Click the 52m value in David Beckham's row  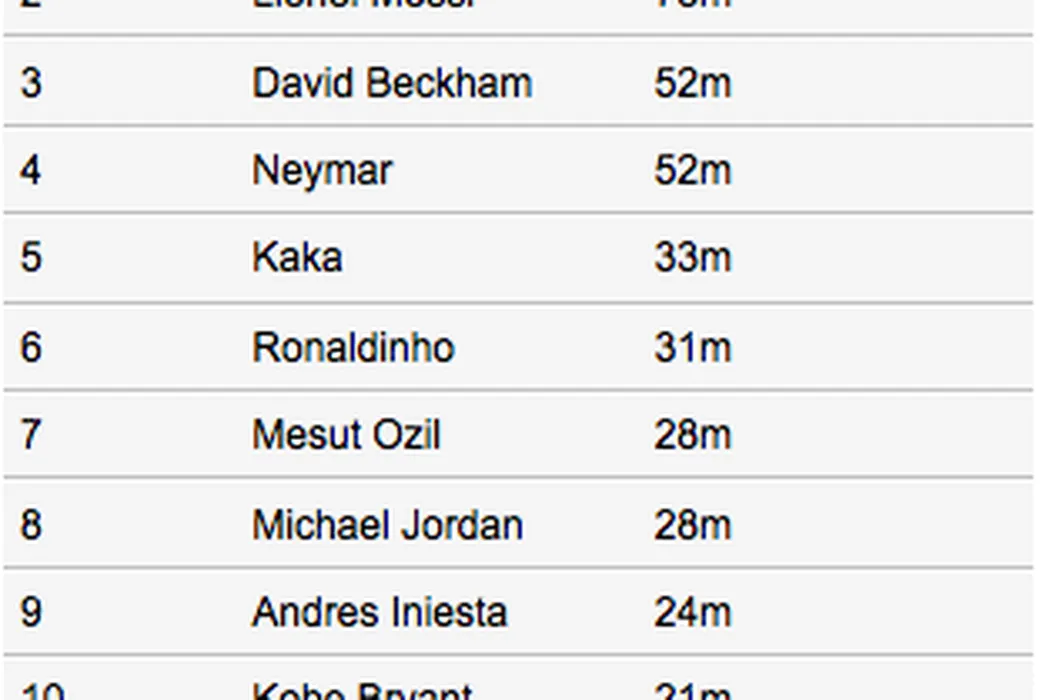(x=692, y=83)
